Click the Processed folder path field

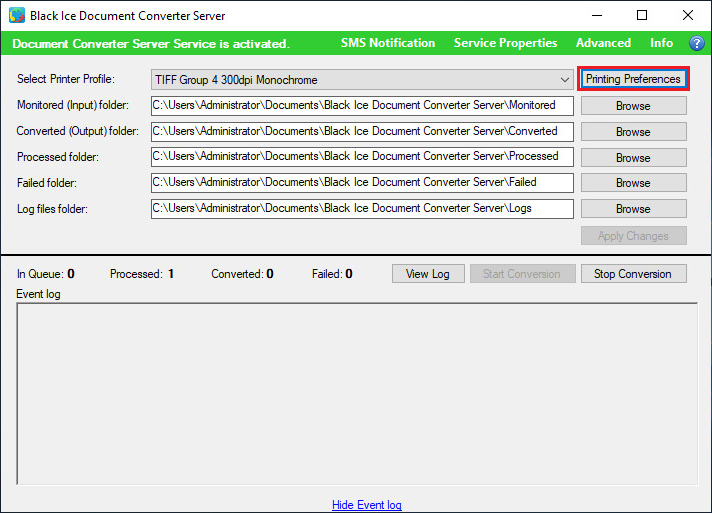click(x=362, y=157)
